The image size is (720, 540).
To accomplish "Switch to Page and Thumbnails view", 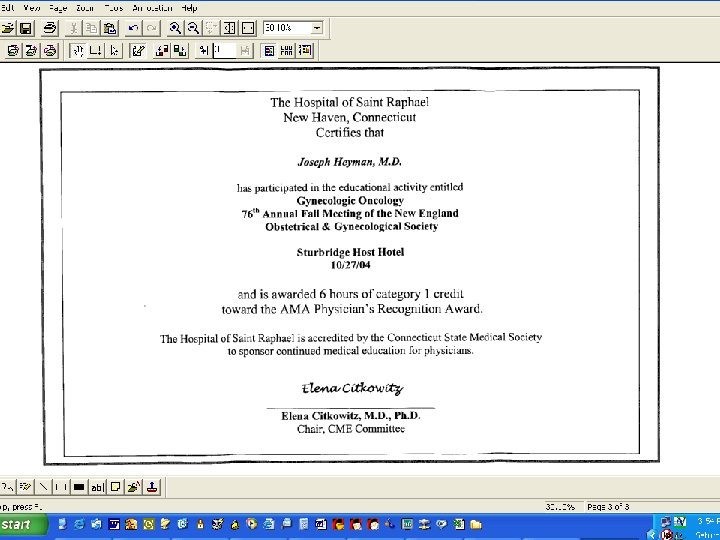I will [x=305, y=50].
